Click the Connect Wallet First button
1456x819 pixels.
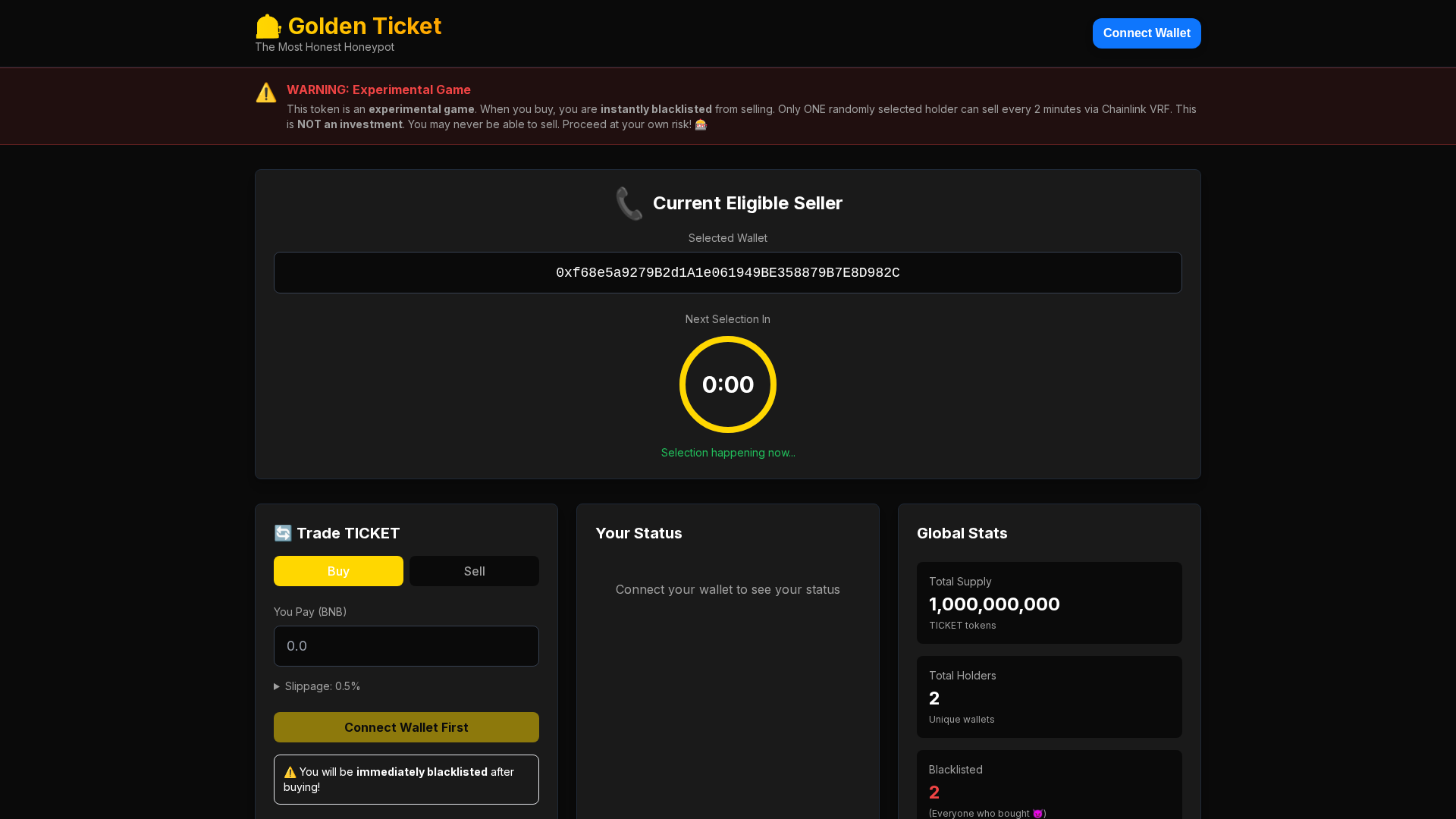click(x=406, y=727)
